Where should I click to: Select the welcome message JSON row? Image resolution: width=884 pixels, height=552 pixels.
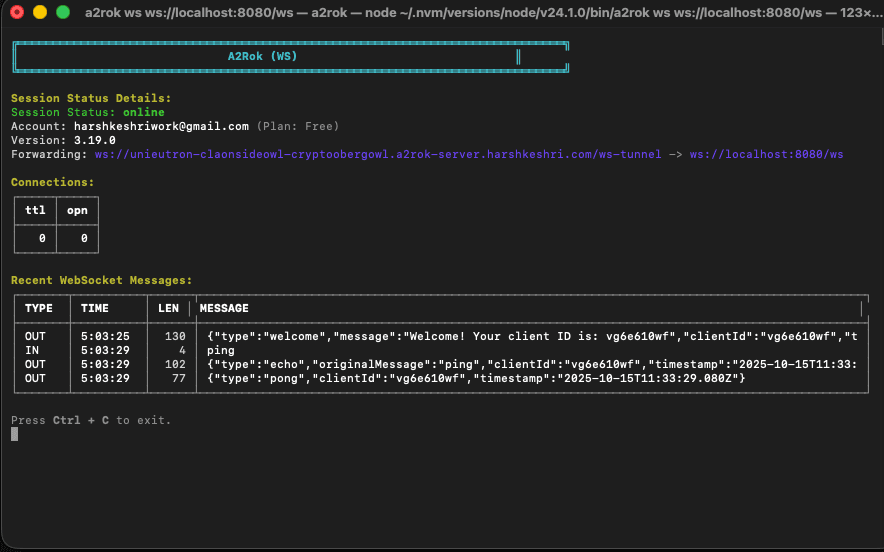pyautogui.click(x=530, y=337)
